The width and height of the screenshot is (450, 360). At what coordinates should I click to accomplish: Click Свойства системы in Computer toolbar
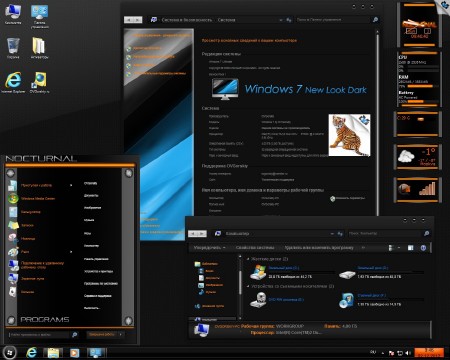[x=255, y=248]
